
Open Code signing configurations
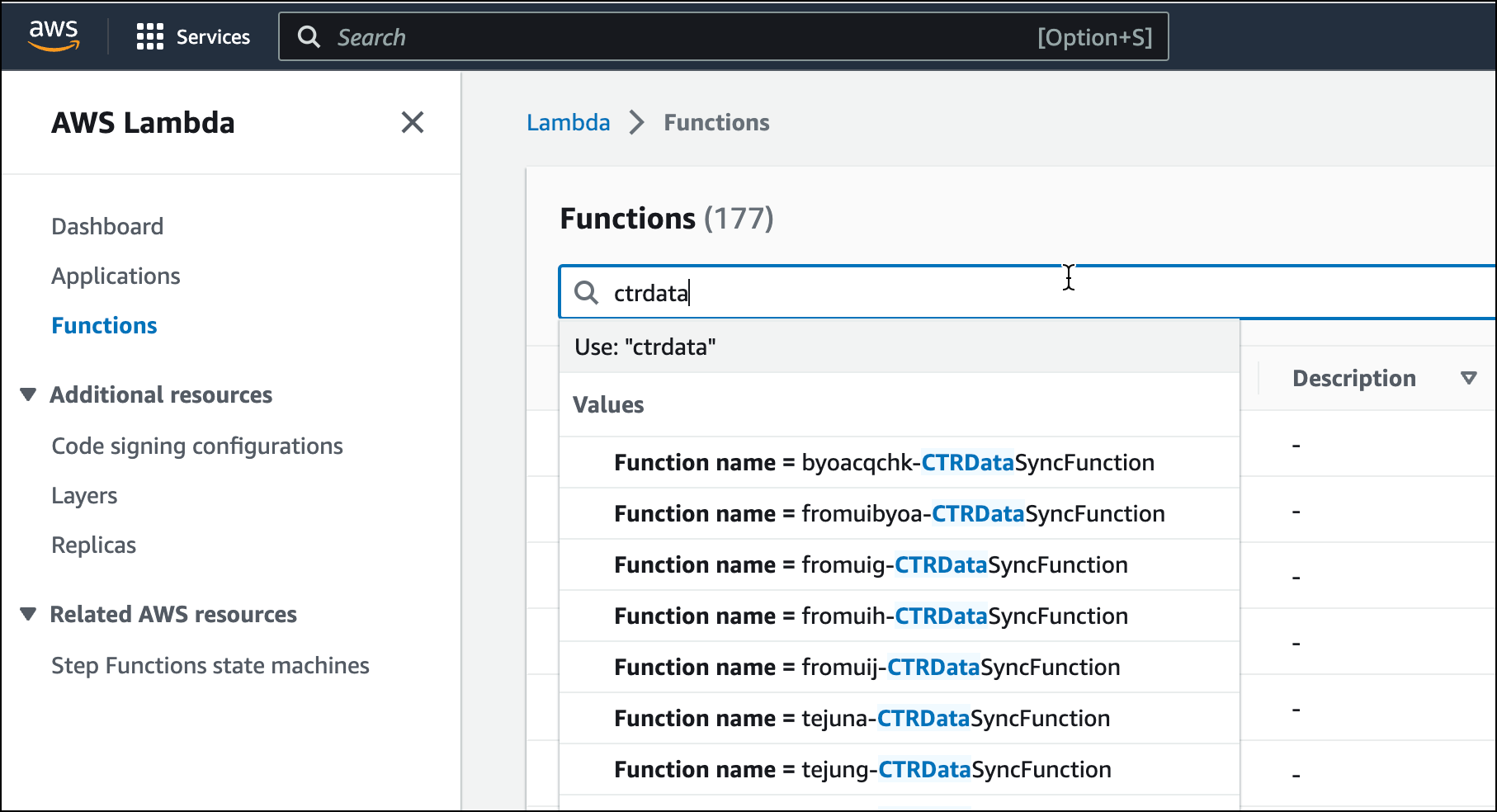197,446
